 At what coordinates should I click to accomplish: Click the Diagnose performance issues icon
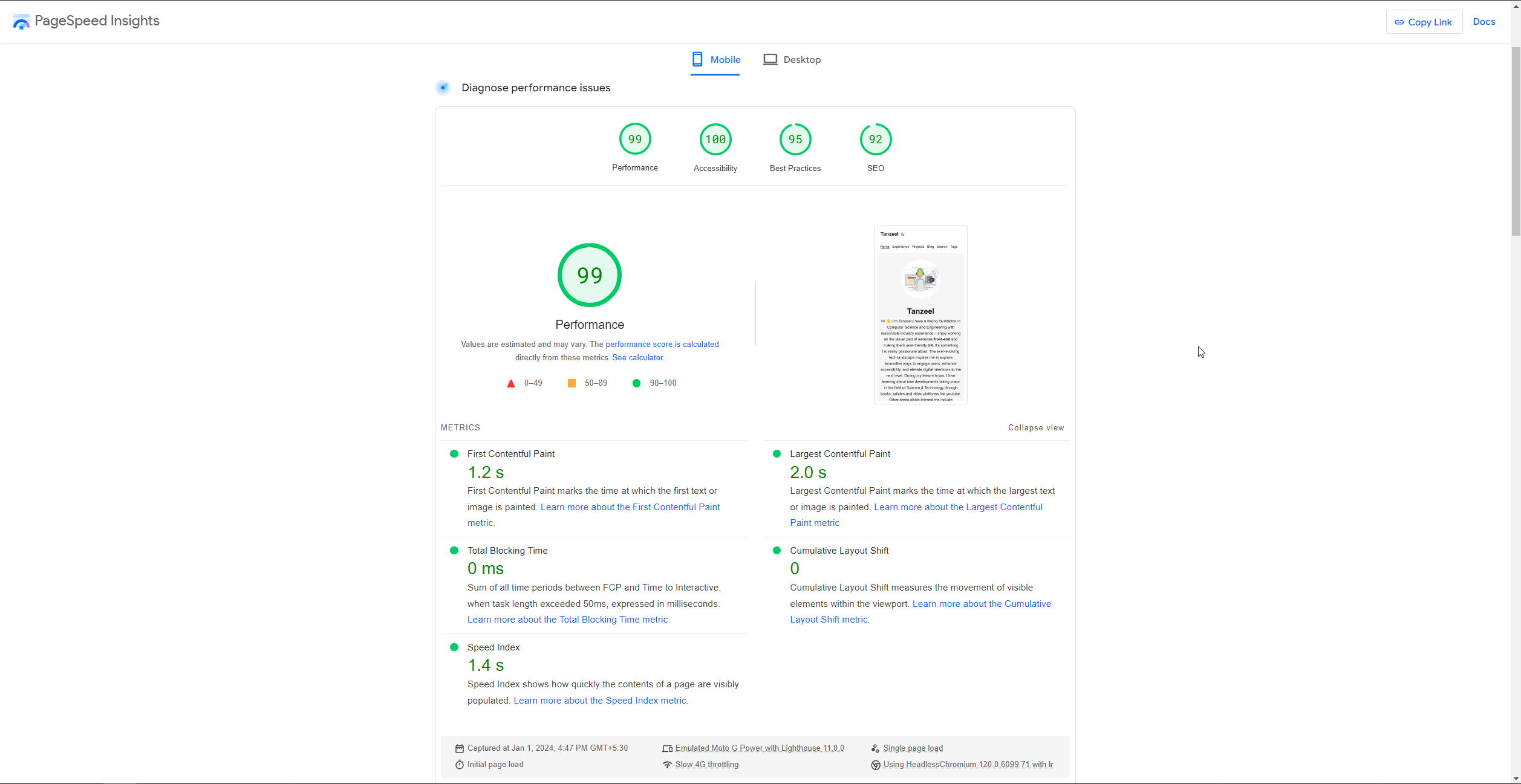pos(443,88)
